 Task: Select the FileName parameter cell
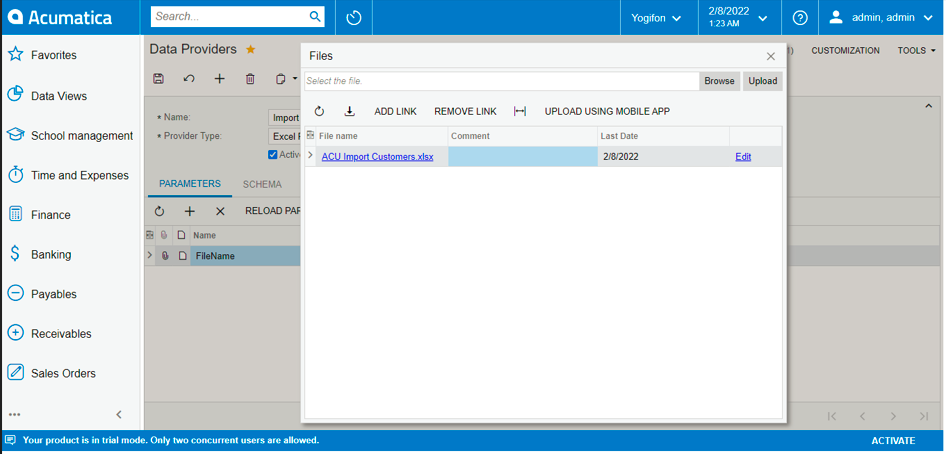tap(246, 256)
